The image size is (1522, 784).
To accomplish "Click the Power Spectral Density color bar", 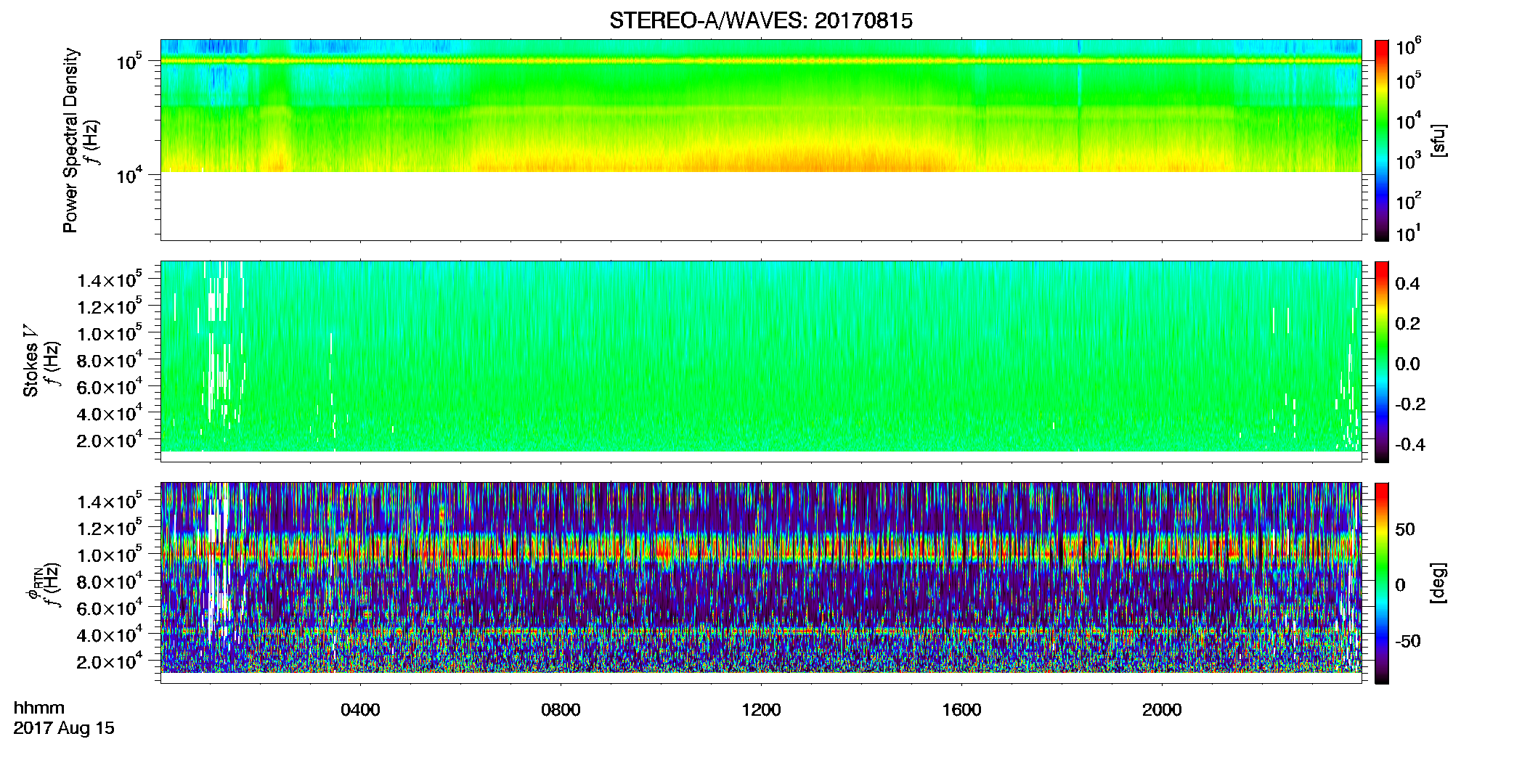I will (1382, 140).
